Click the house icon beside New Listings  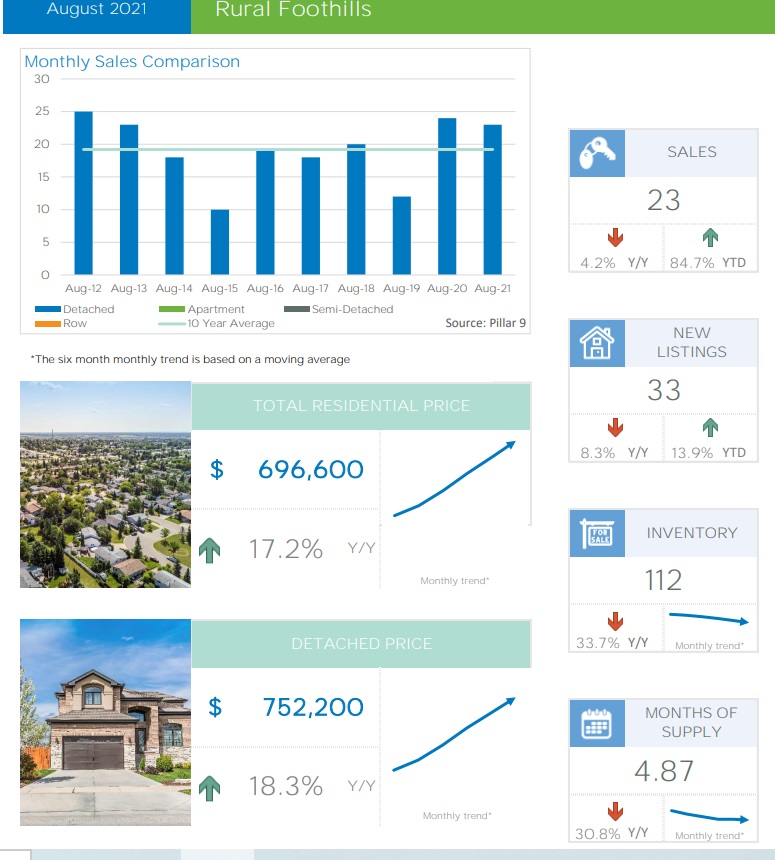point(596,343)
